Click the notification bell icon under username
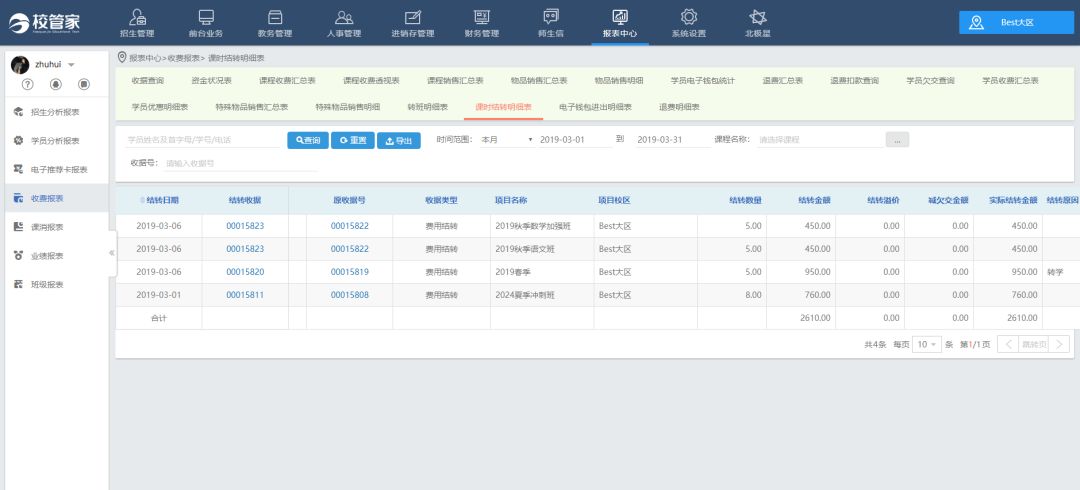Image resolution: width=1080 pixels, height=490 pixels. pos(56,84)
